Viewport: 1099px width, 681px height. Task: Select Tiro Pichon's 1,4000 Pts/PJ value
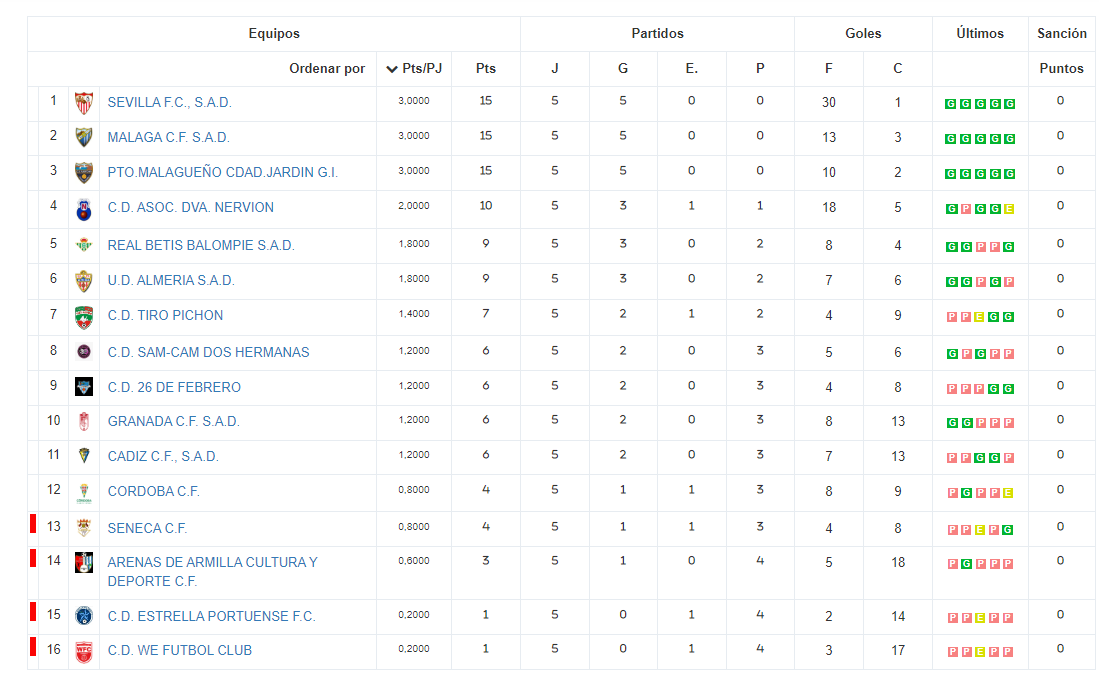tap(414, 314)
